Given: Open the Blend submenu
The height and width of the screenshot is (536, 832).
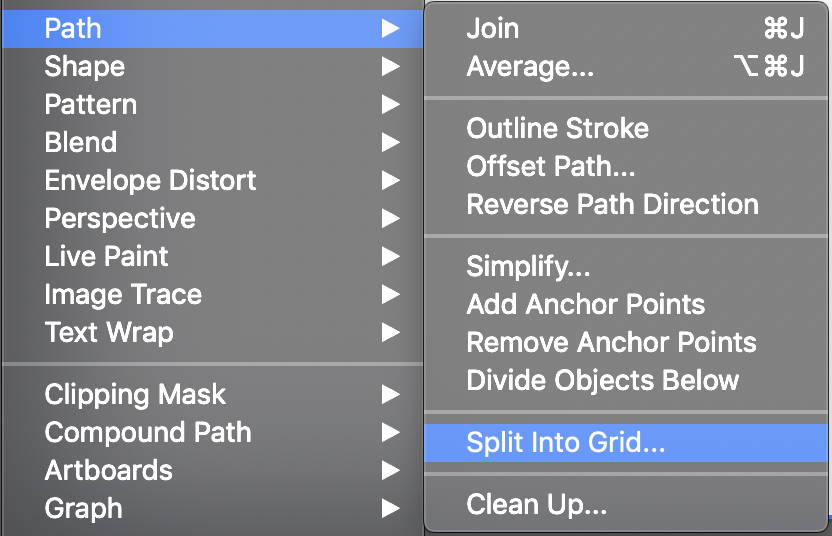Looking at the screenshot, I should pos(81,143).
